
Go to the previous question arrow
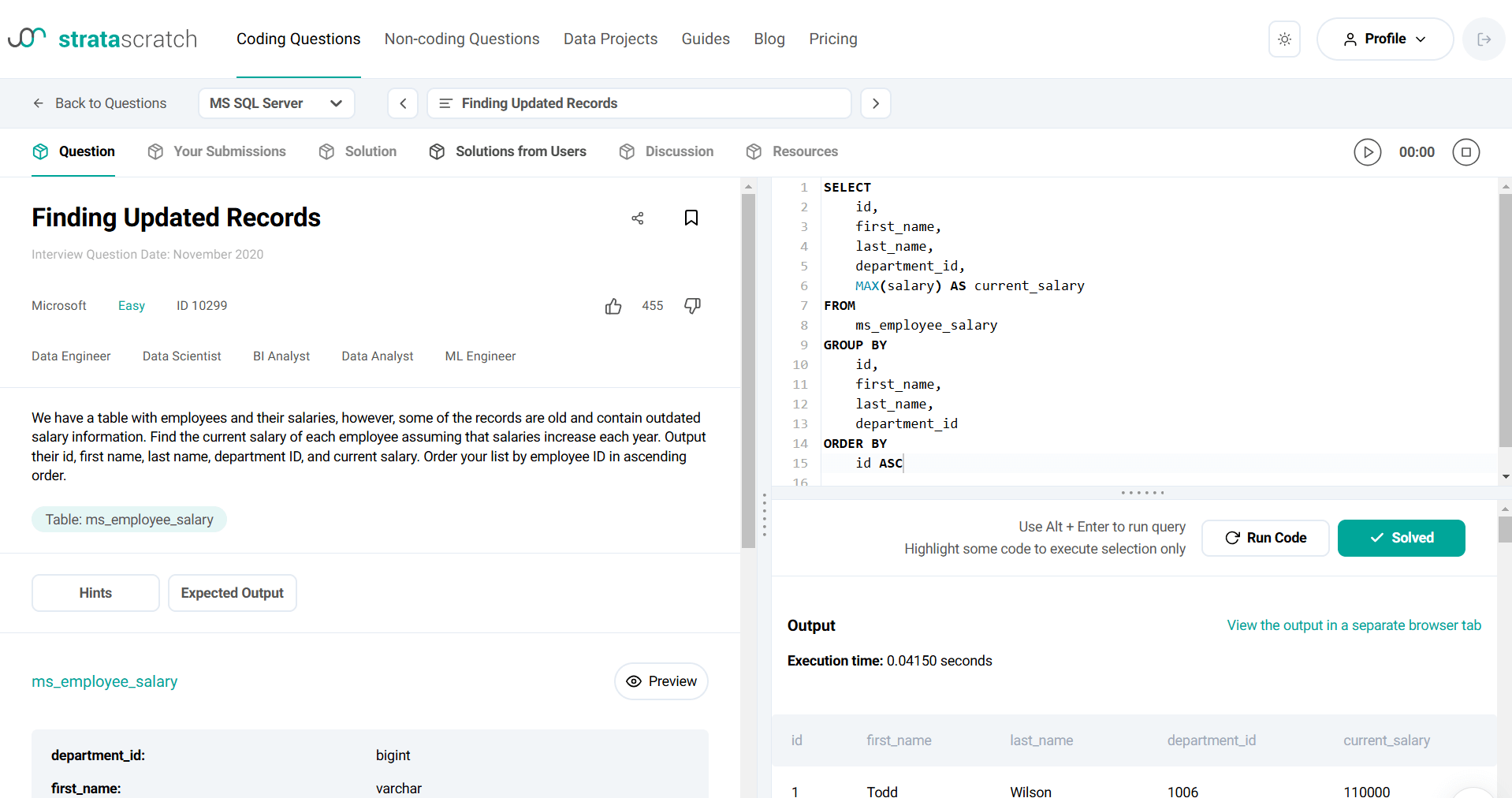pos(403,103)
